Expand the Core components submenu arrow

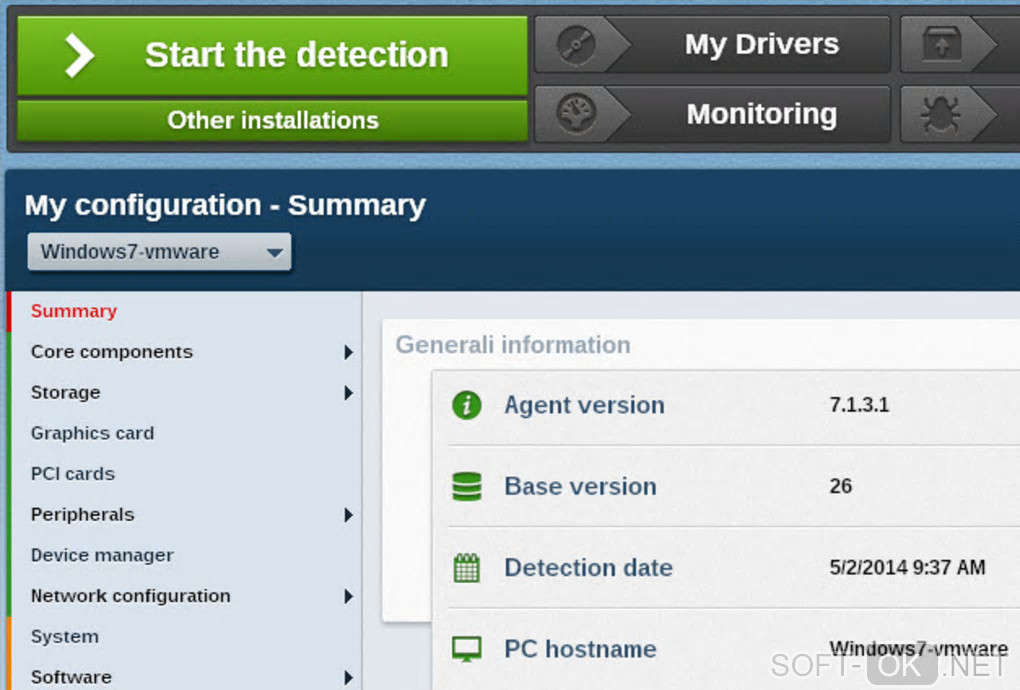click(x=348, y=352)
